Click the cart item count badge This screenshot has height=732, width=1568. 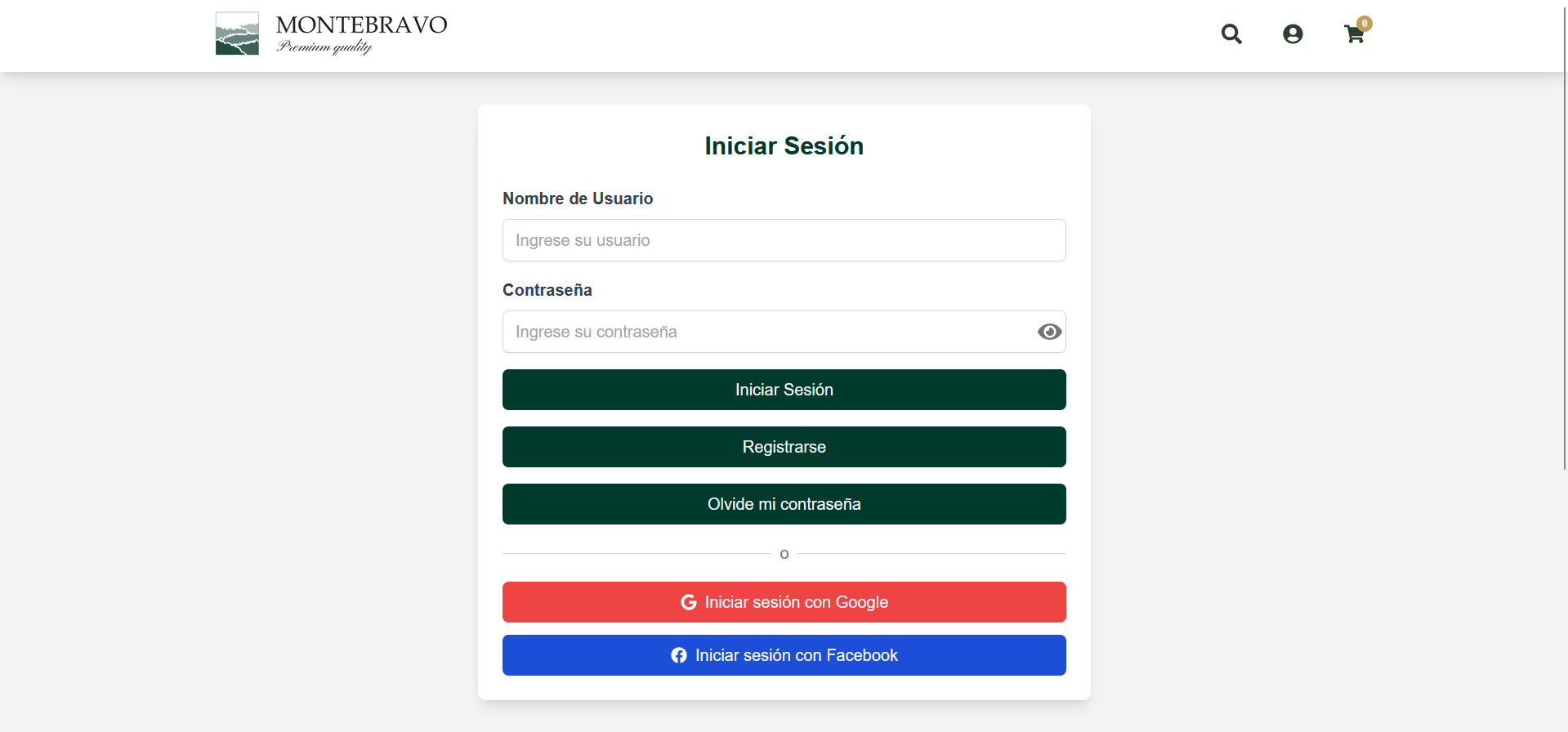[x=1365, y=24]
